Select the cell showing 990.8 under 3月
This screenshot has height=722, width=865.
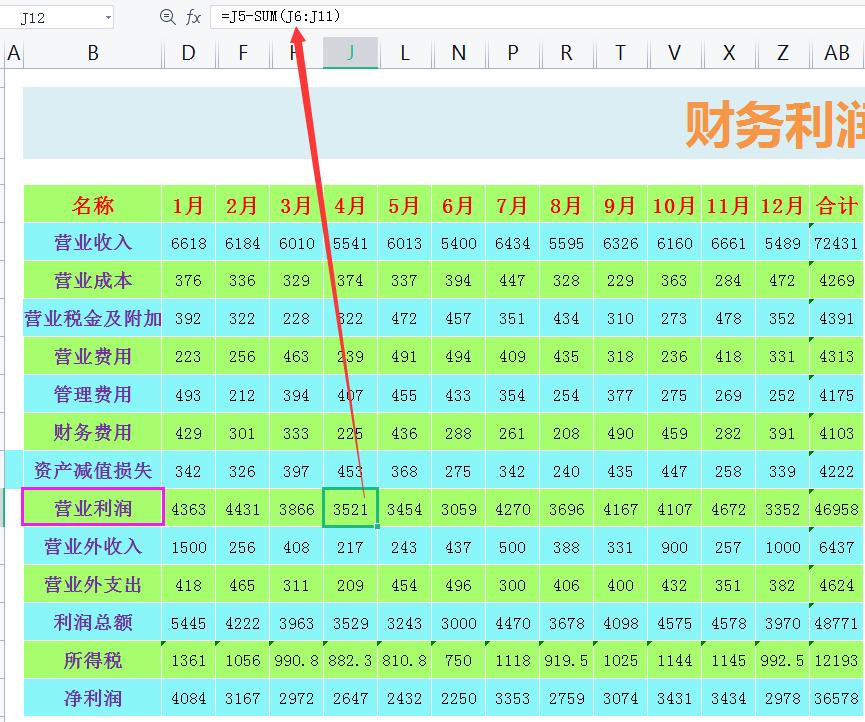click(x=296, y=659)
